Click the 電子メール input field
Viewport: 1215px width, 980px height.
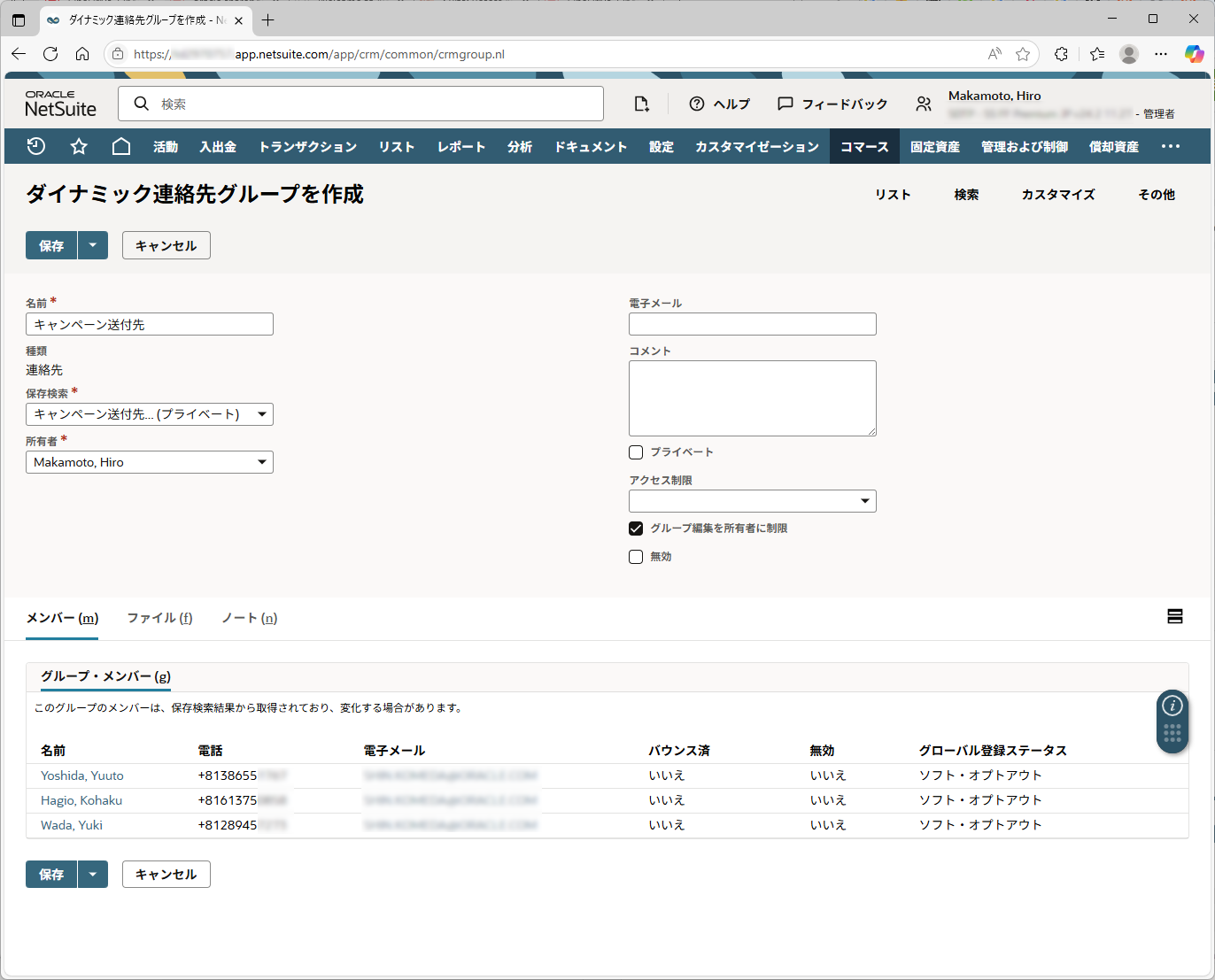click(x=753, y=324)
